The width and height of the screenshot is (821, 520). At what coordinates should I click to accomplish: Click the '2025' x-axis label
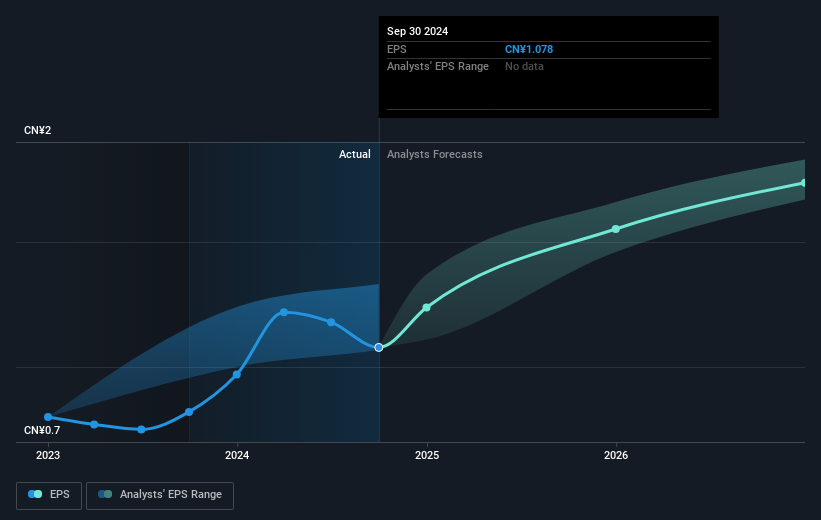pos(427,455)
